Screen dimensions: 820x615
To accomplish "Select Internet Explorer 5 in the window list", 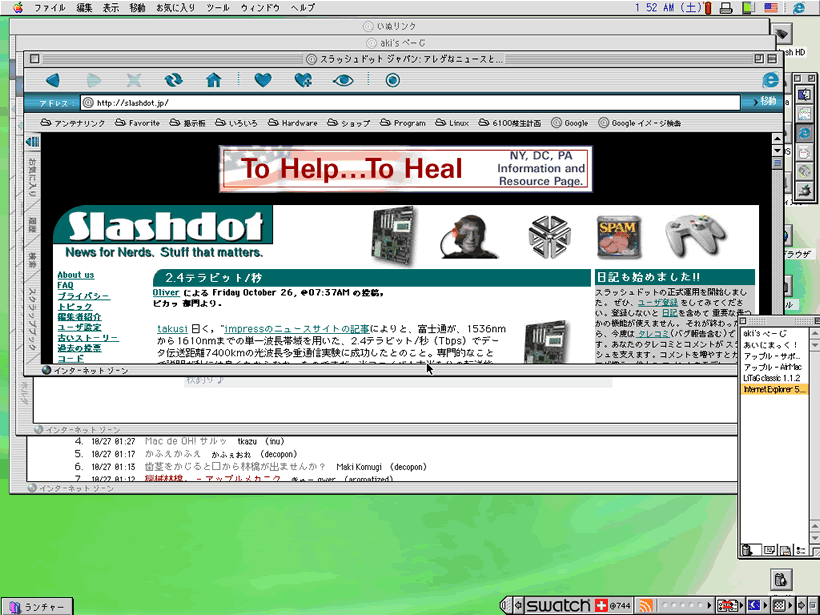I will 775,389.
